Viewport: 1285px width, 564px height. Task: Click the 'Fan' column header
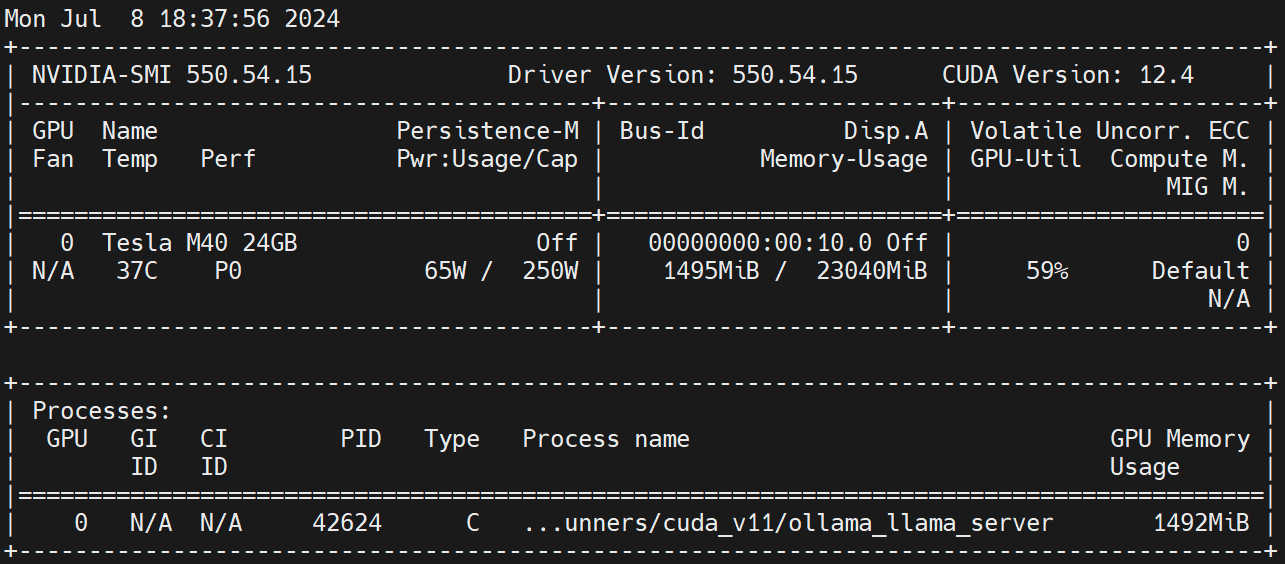tap(53, 159)
